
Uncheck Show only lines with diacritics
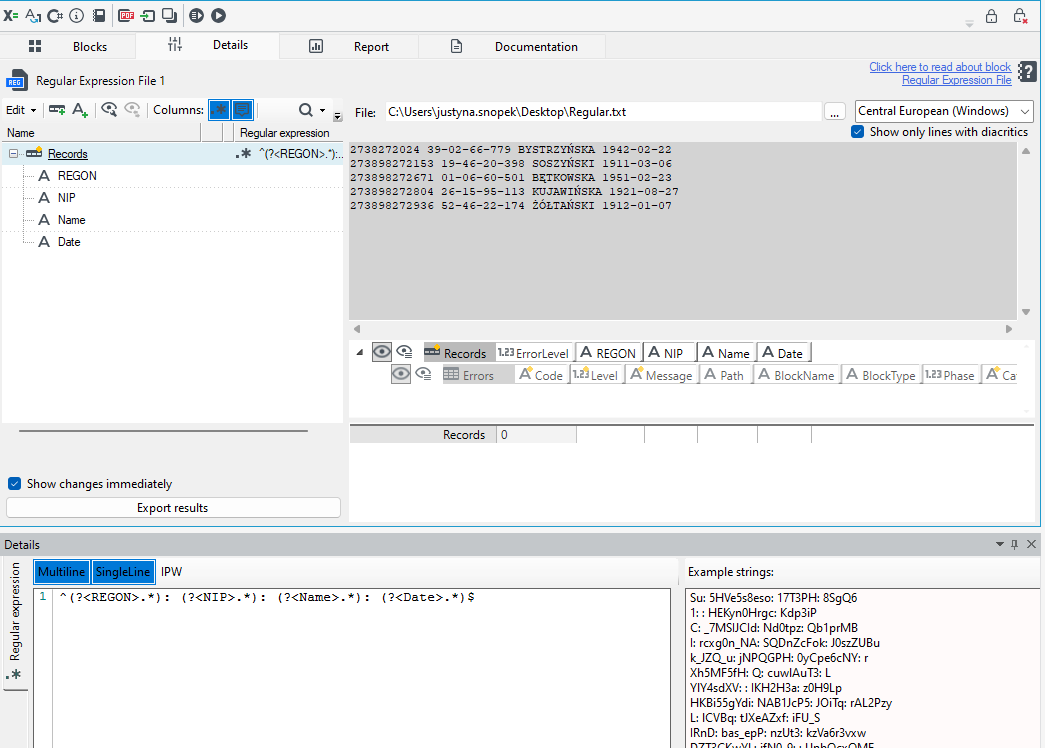tap(858, 132)
